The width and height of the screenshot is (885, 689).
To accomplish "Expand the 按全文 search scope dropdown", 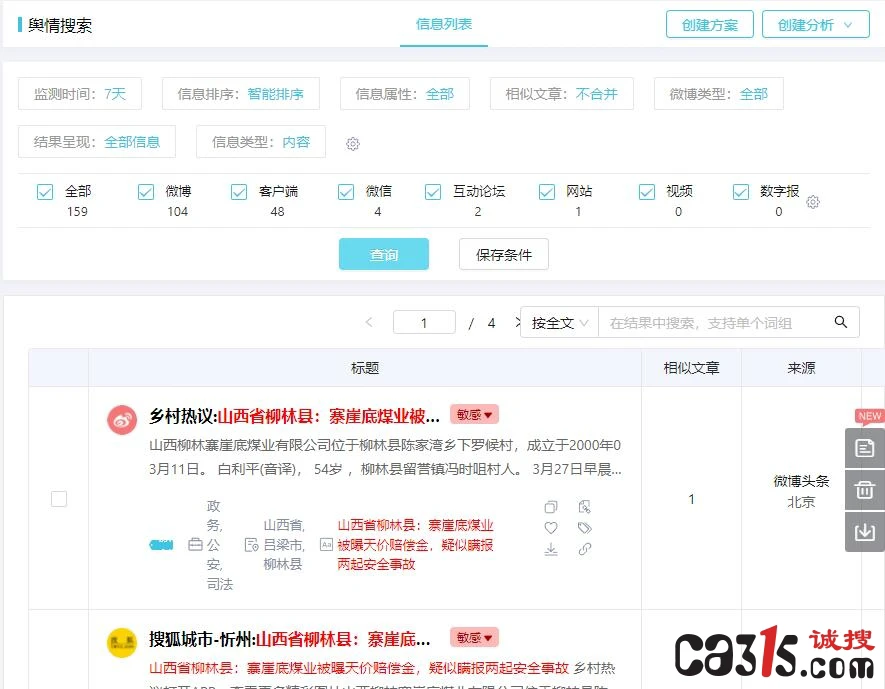I will click(559, 322).
